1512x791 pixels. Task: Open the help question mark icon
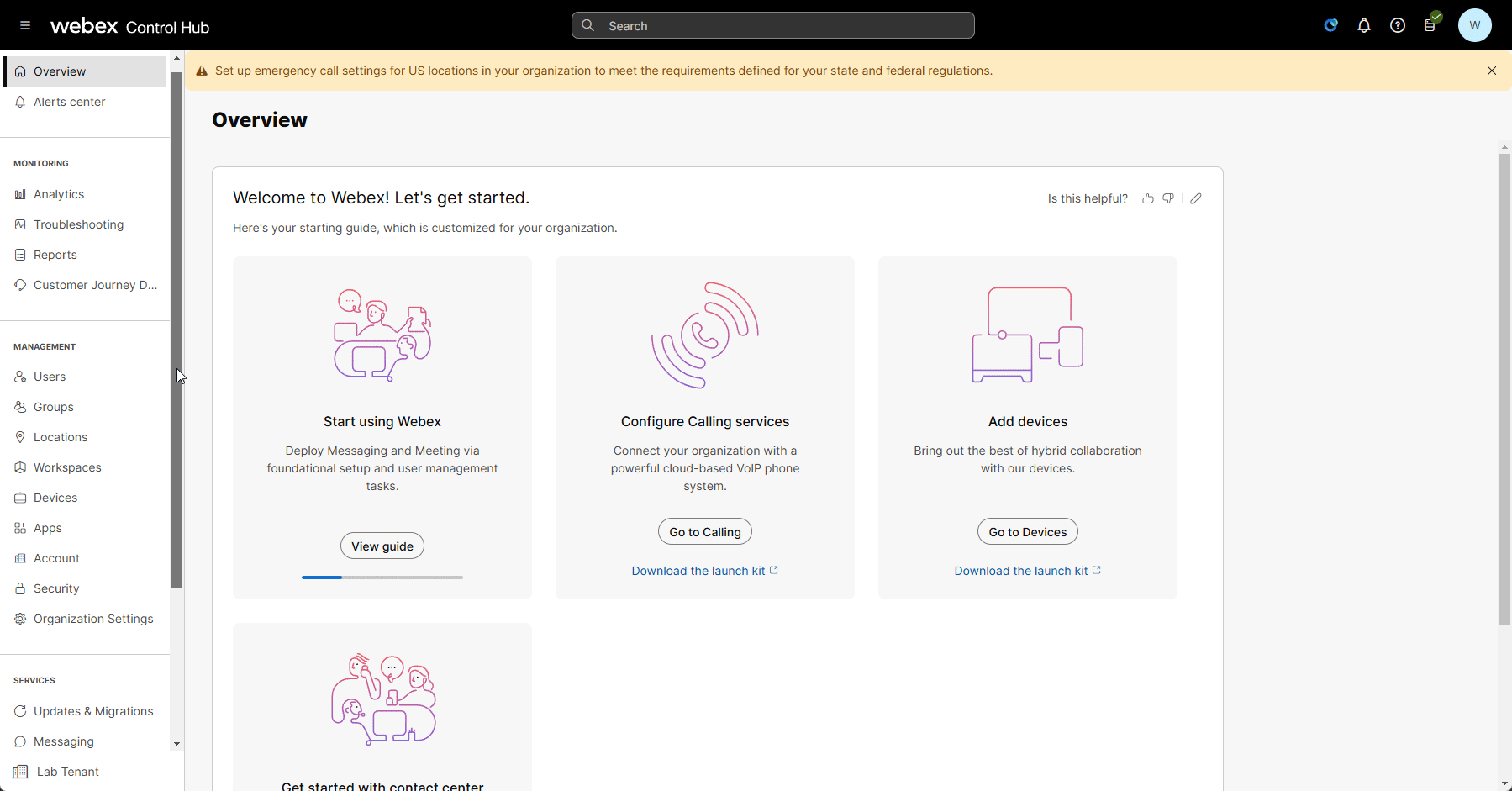[1397, 26]
